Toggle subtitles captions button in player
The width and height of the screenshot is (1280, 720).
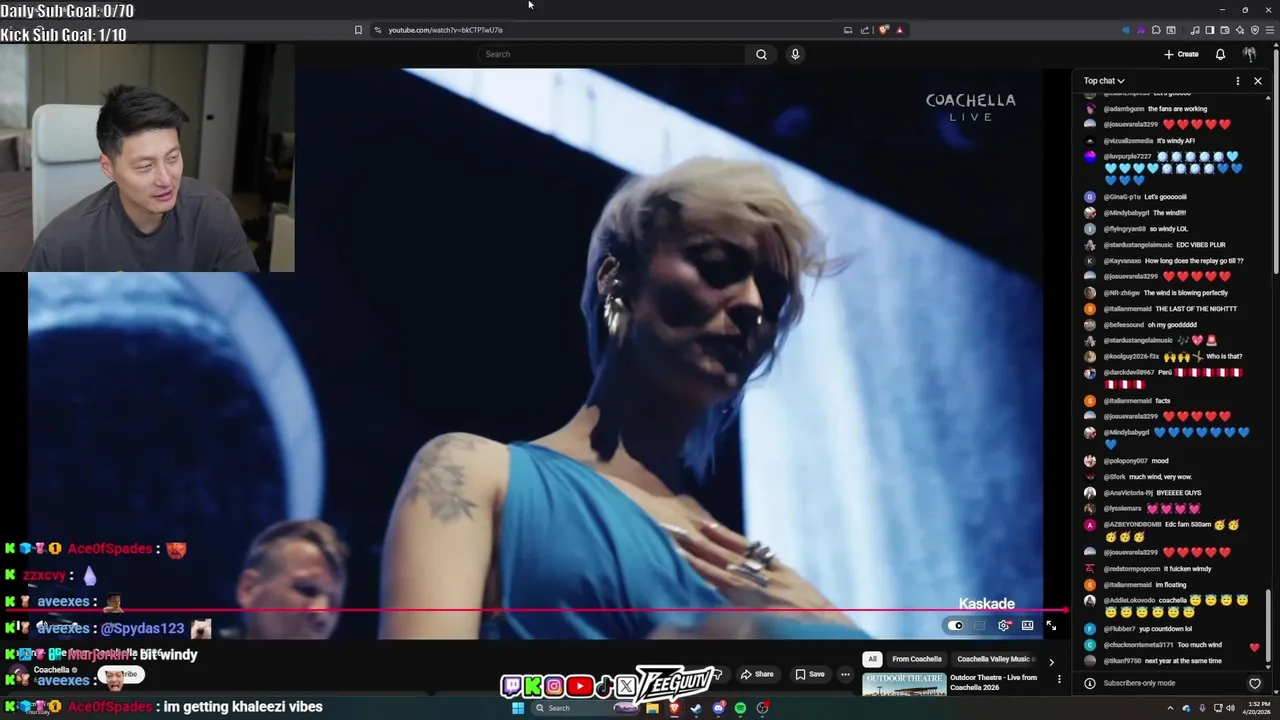click(x=980, y=626)
